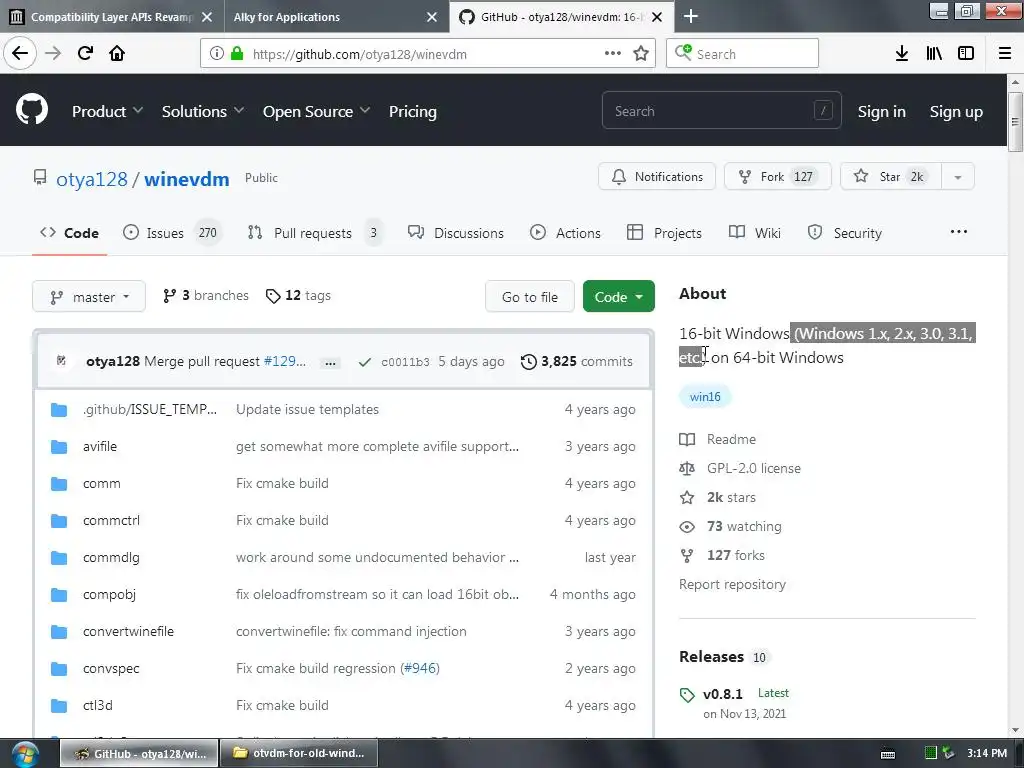This screenshot has width=1024, height=768.
Task: Close the Alky for Applications tab
Action: (432, 17)
